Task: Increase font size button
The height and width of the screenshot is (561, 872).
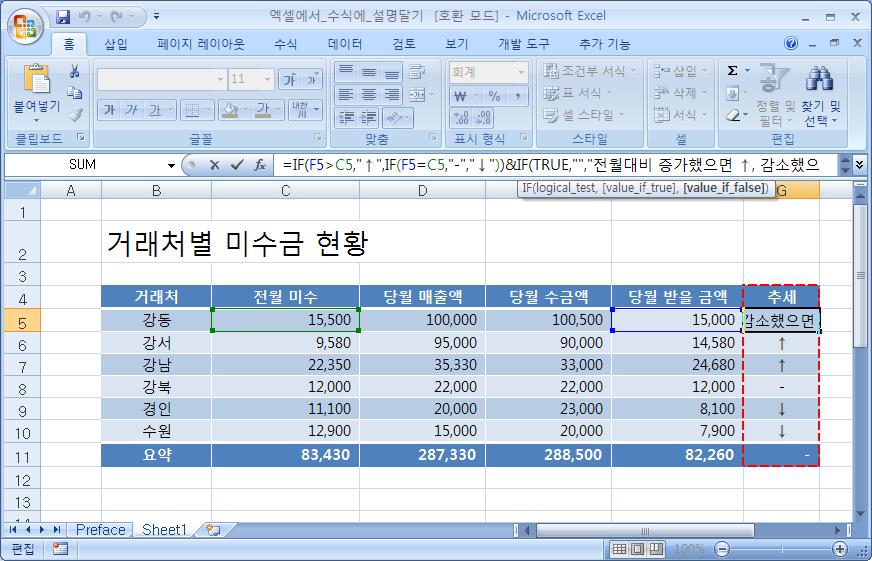Action: click(290, 80)
